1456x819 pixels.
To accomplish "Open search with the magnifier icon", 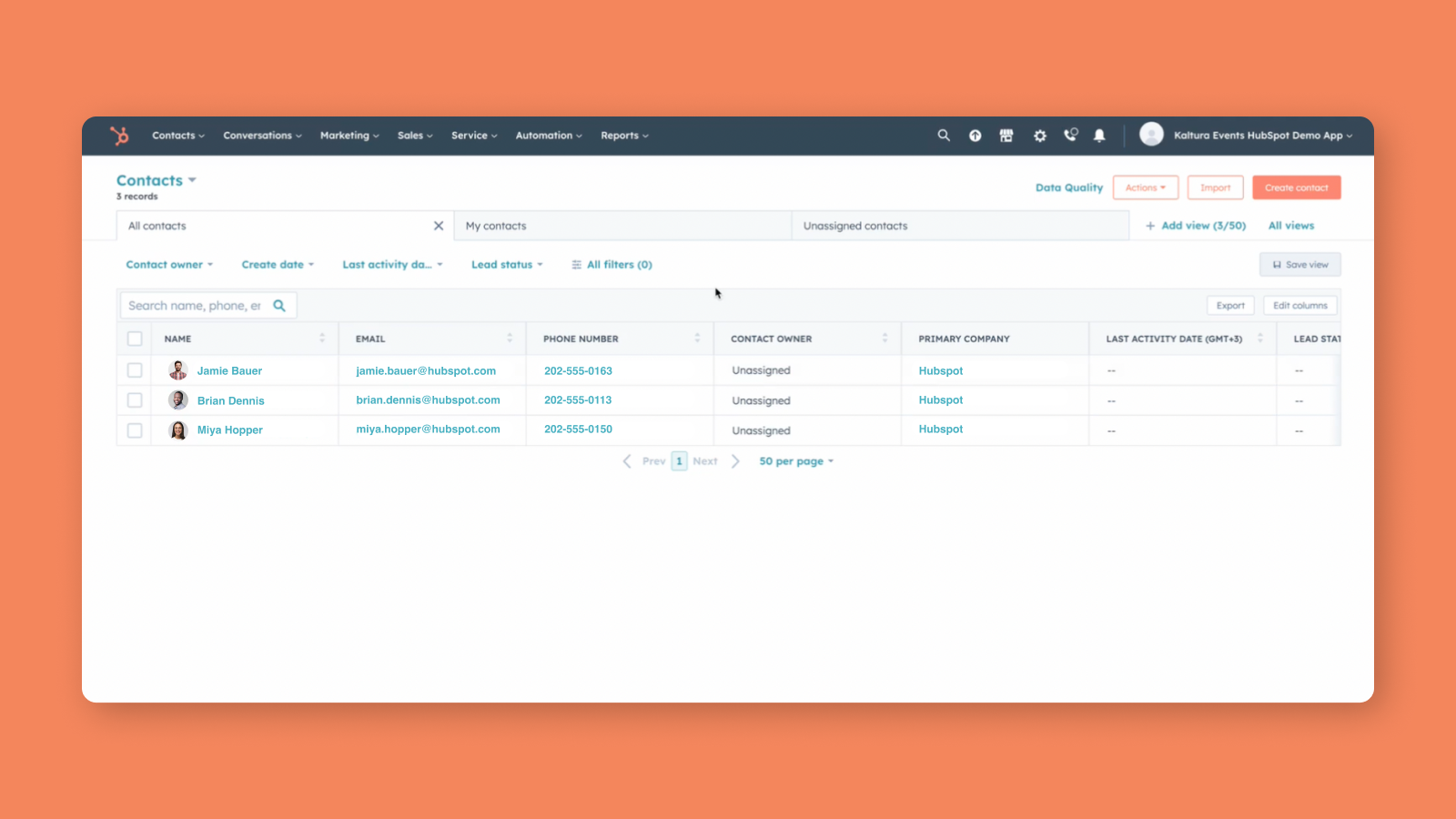I will pyautogui.click(x=944, y=136).
